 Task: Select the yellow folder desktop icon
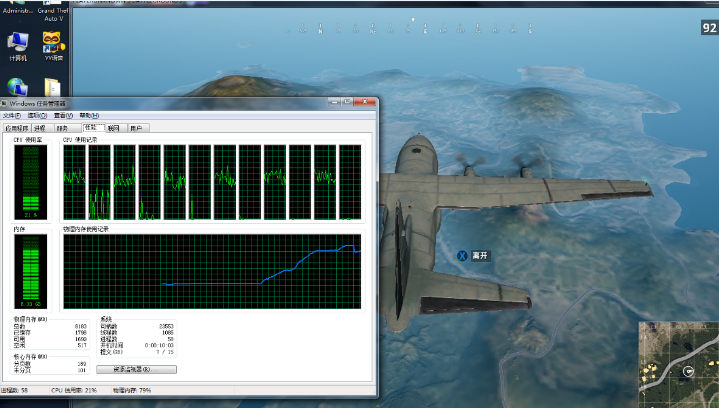pyautogui.click(x=52, y=87)
